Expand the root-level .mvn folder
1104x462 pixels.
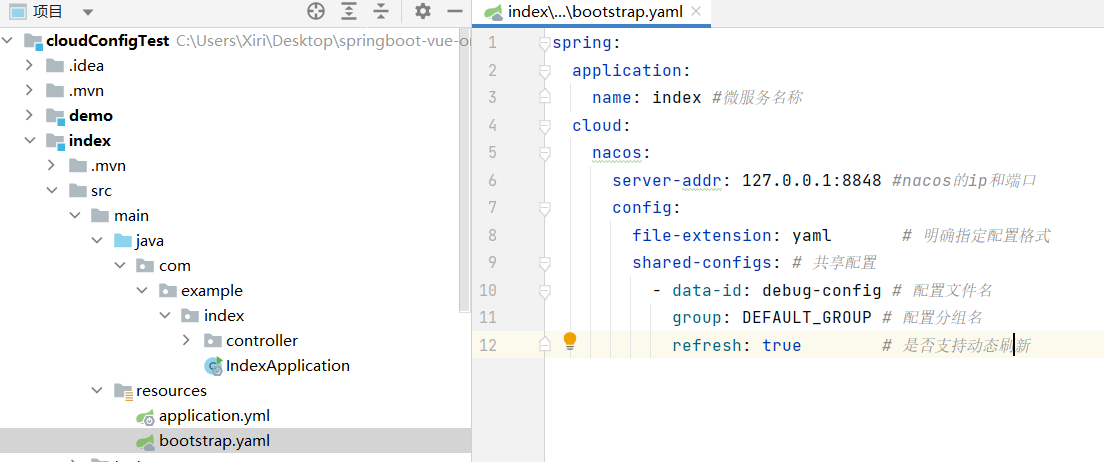29,91
